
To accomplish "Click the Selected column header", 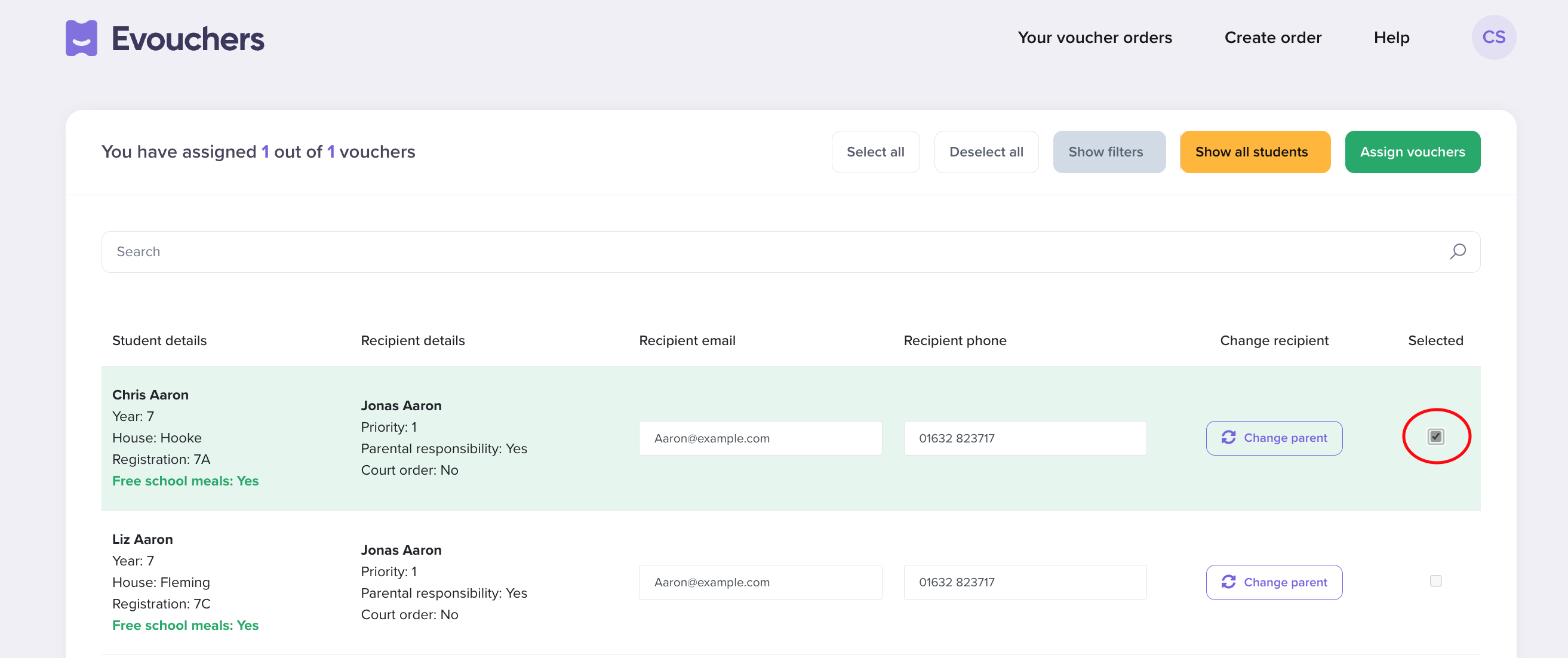I will point(1435,340).
